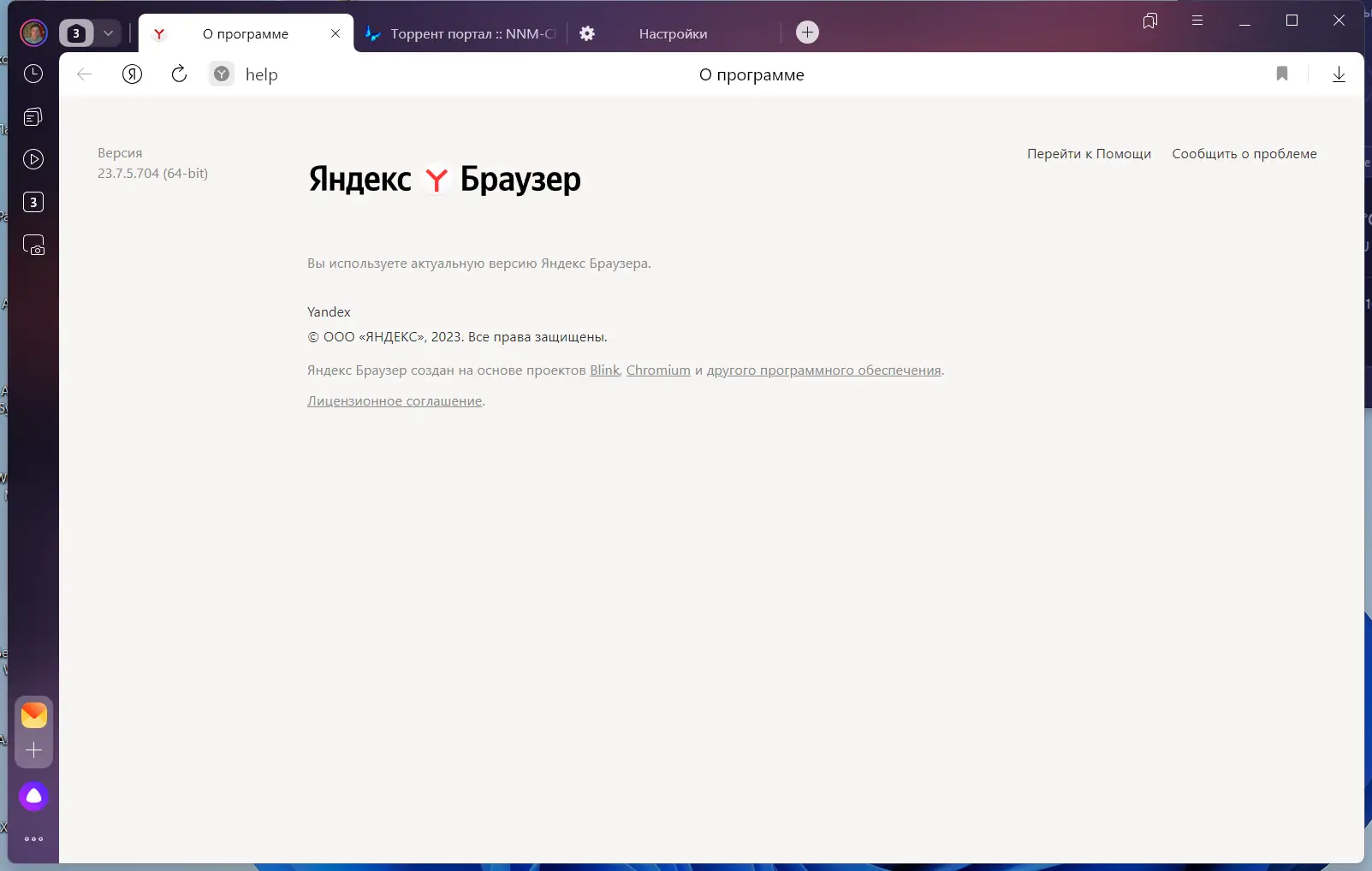The width and height of the screenshot is (1372, 871).
Task: Open a new tab with plus button
Action: coord(807,33)
